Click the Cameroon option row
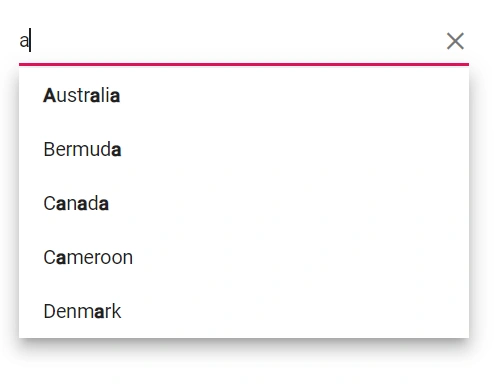 (244, 257)
